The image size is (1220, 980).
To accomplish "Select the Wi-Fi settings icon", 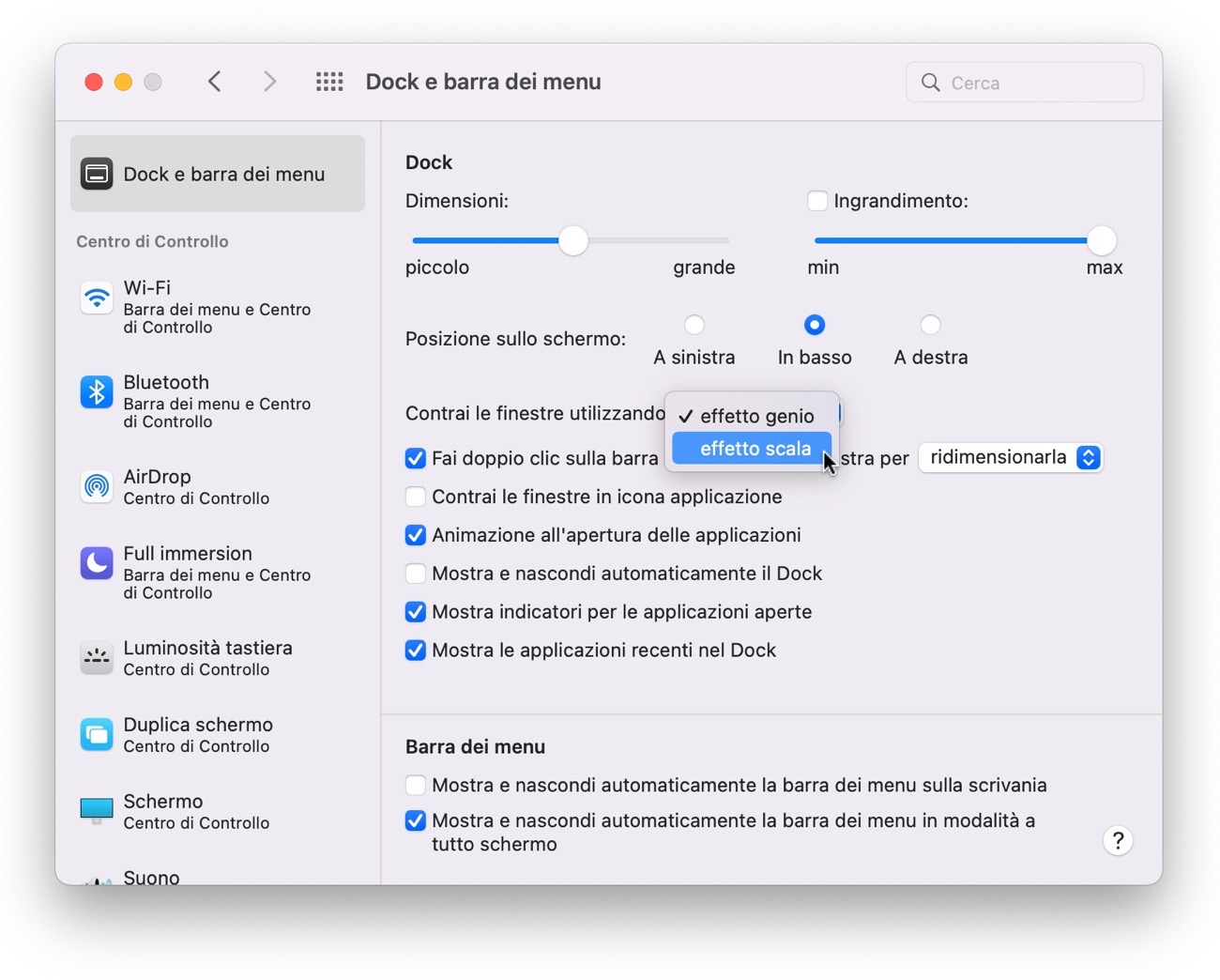I will [97, 298].
